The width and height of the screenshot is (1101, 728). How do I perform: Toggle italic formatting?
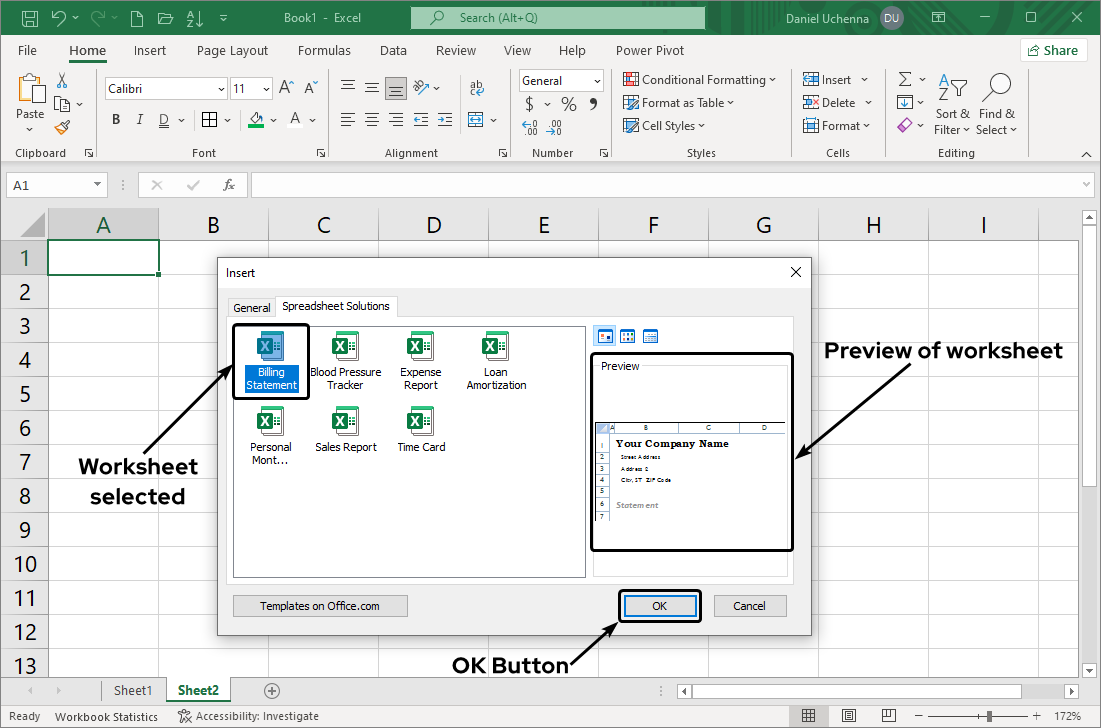(139, 119)
